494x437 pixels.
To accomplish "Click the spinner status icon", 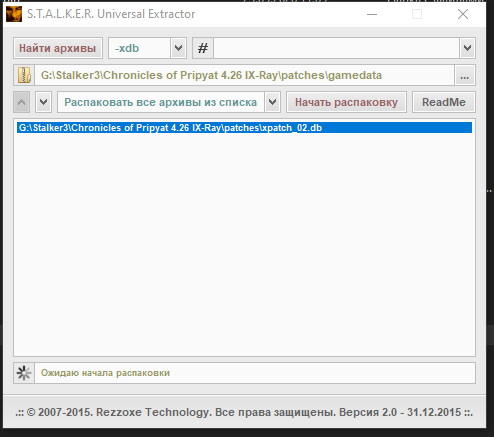I will (x=24, y=373).
